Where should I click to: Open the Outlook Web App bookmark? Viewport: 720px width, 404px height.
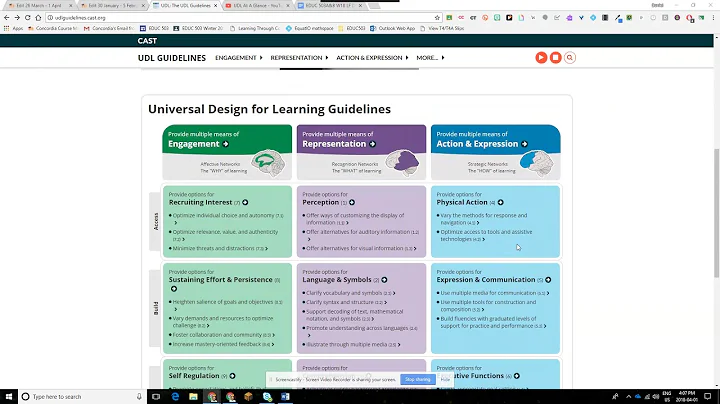(394, 28)
